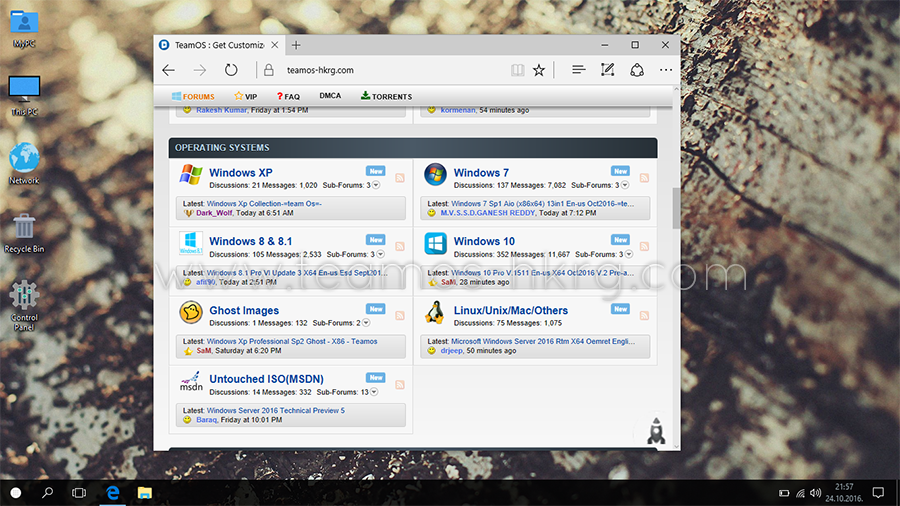The height and width of the screenshot is (506, 900).
Task: Subscribe to Windows 8 & 8.1 RSS feed
Action: click(400, 247)
